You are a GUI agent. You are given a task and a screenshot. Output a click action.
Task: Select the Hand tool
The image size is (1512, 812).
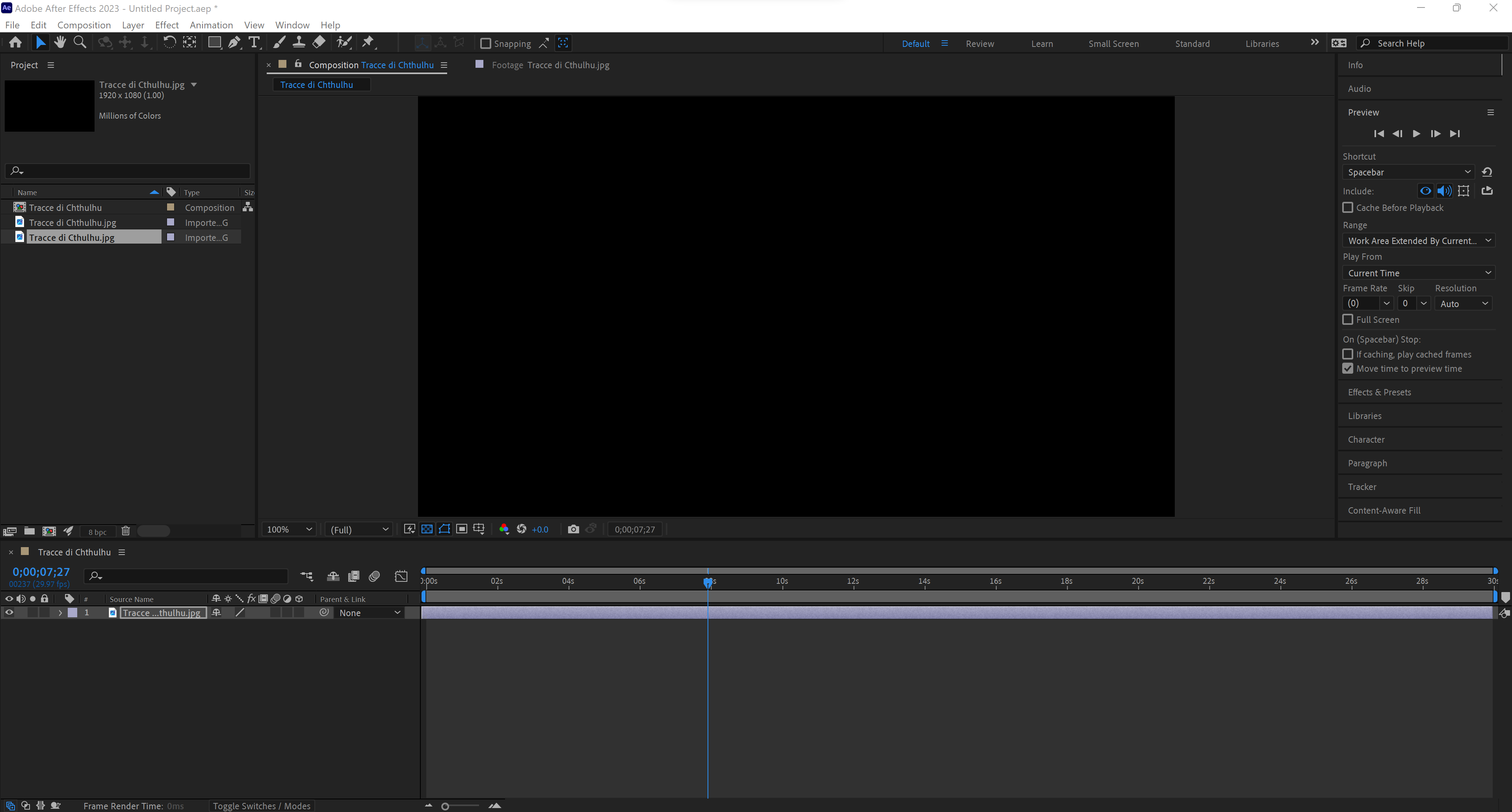60,42
